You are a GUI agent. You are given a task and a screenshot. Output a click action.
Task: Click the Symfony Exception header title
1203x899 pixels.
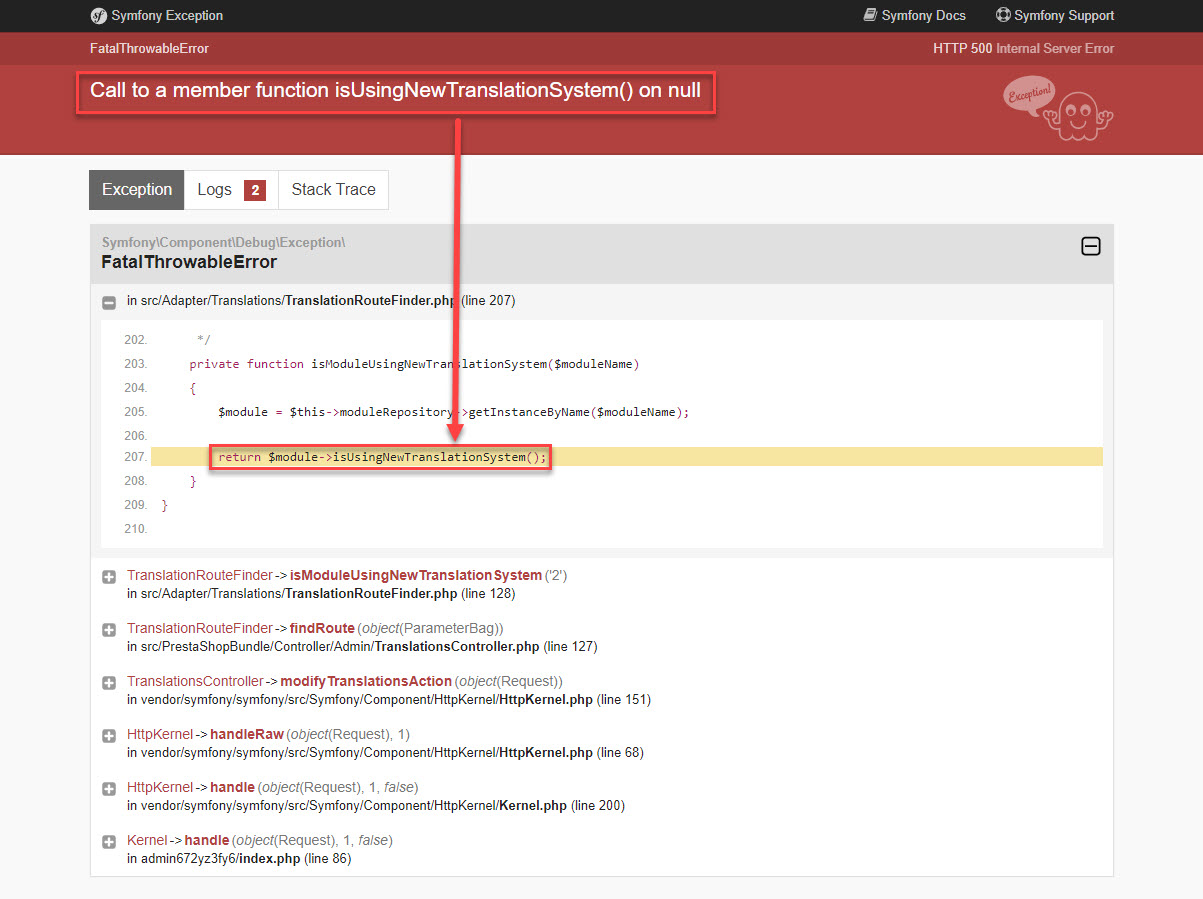167,15
